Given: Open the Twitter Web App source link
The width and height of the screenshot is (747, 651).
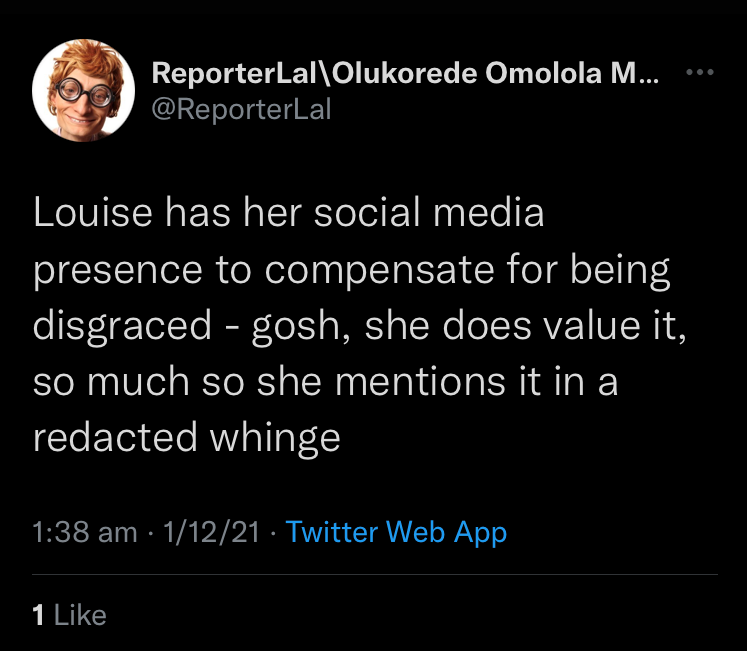Looking at the screenshot, I should 396,532.
